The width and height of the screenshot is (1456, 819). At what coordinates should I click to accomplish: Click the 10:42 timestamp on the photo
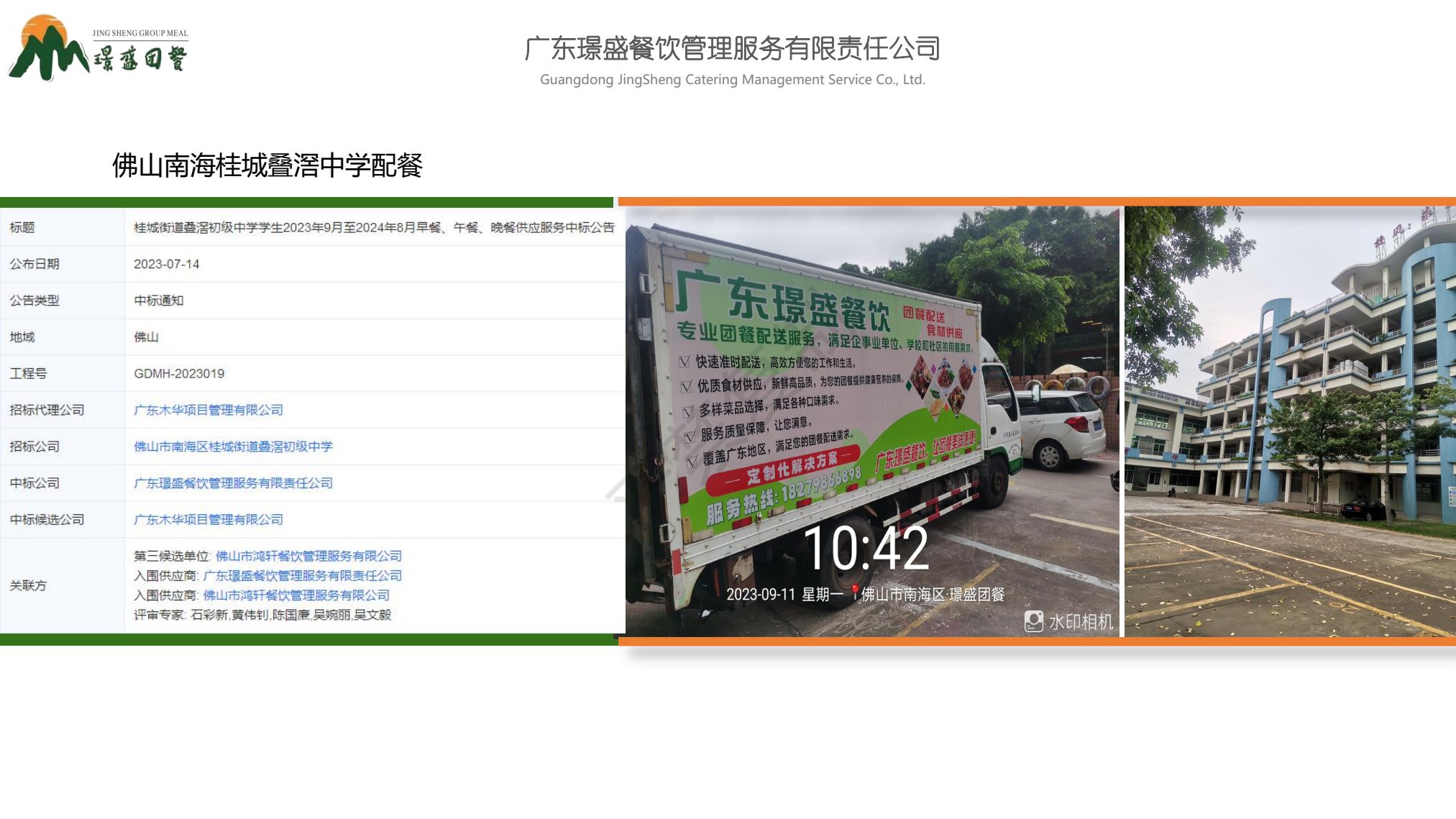tap(866, 548)
